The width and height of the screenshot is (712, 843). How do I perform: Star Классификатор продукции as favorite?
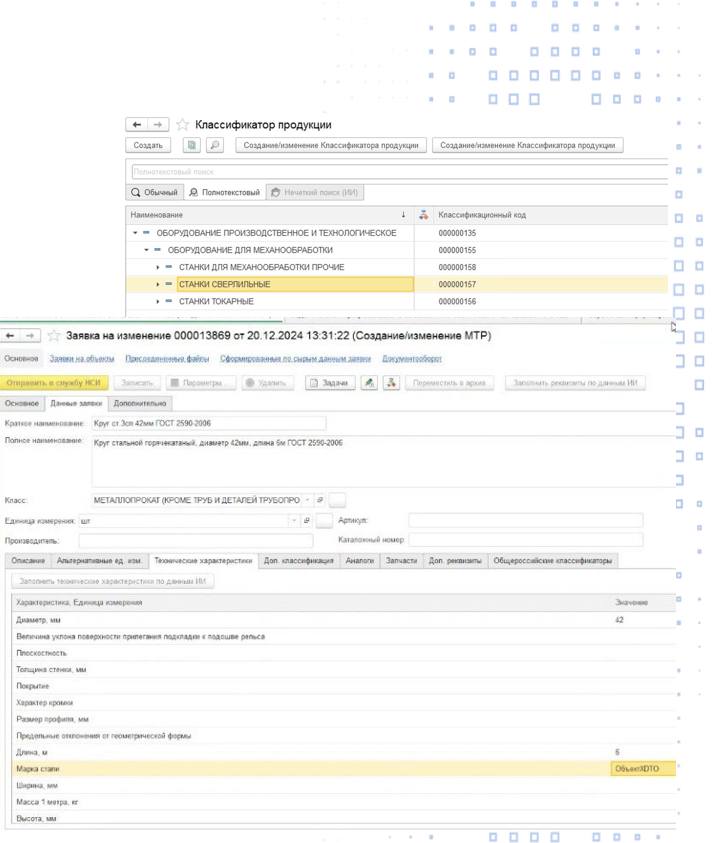click(x=183, y=125)
